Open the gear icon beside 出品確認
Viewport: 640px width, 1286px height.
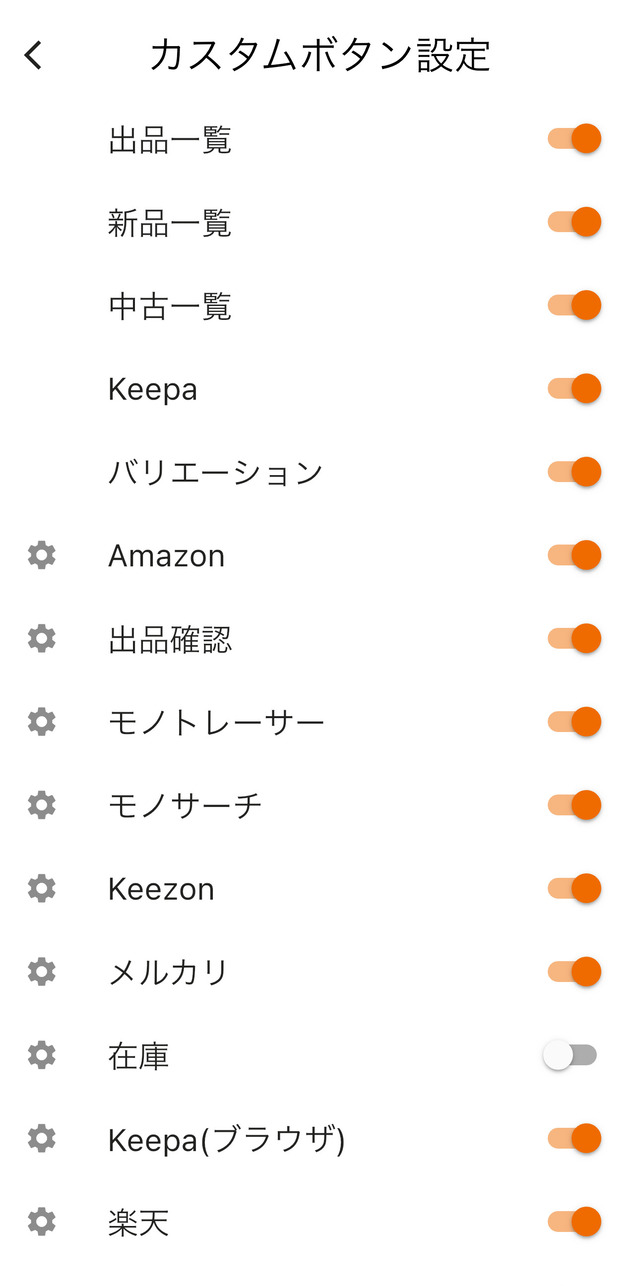coord(41,638)
